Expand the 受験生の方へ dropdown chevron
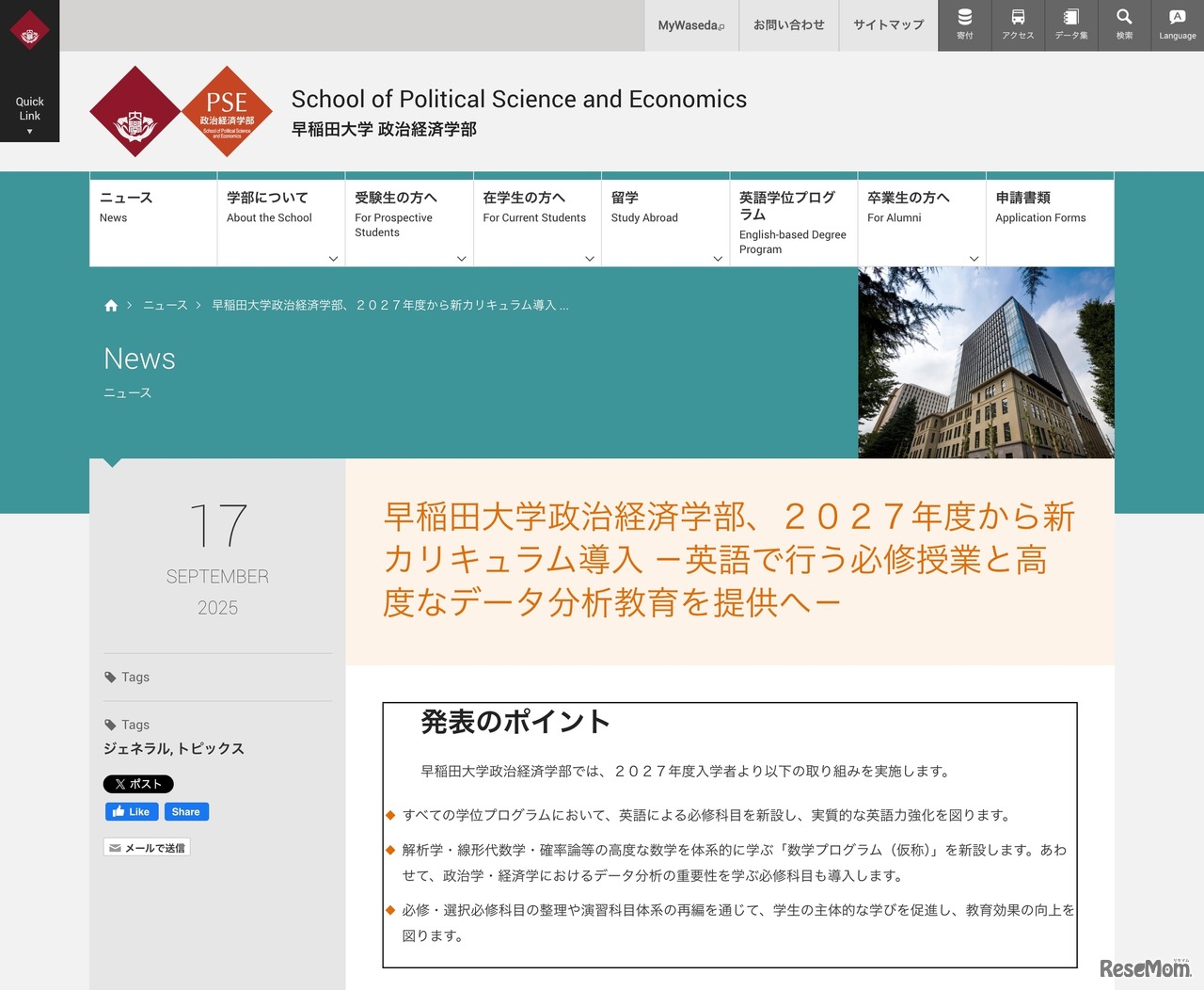The height and width of the screenshot is (990, 1204). (460, 258)
